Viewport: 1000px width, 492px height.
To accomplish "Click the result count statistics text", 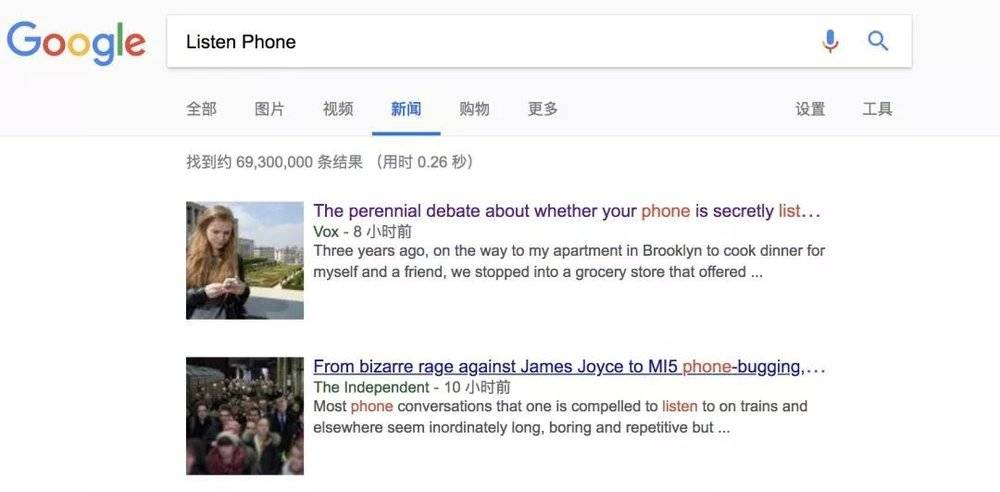I will pyautogui.click(x=330, y=162).
